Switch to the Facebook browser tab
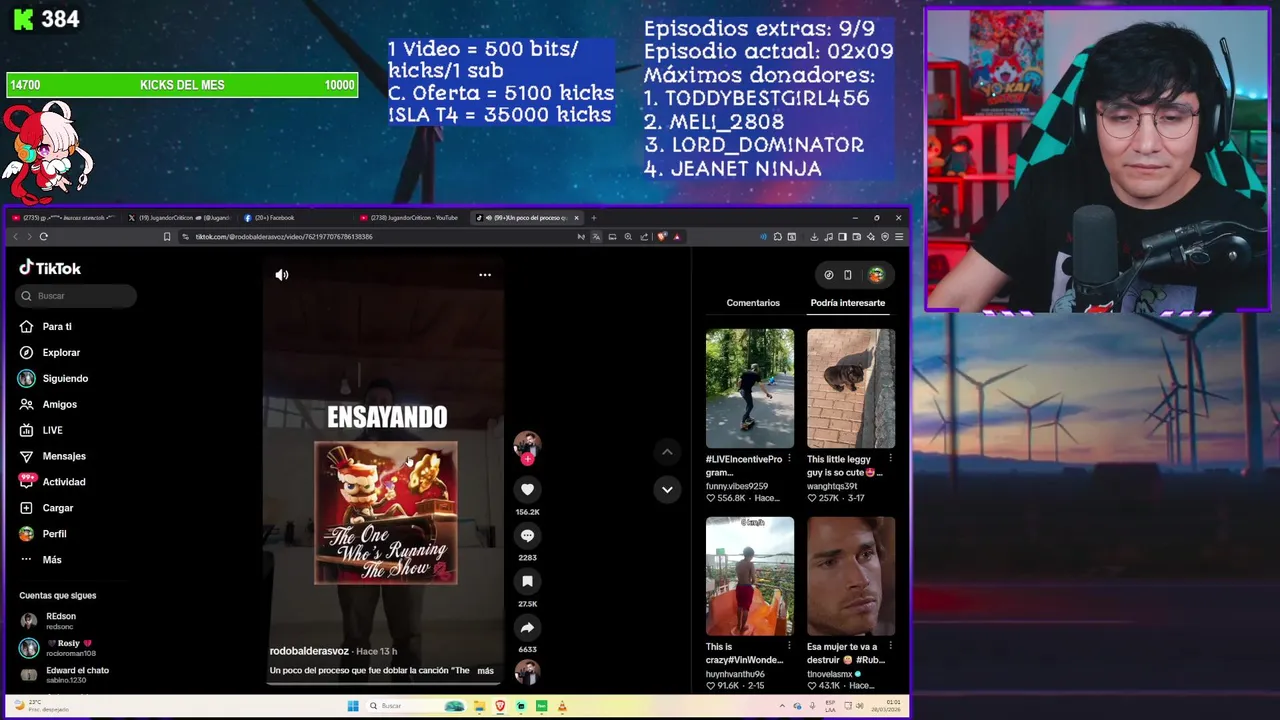The image size is (1280, 720). click(x=274, y=218)
